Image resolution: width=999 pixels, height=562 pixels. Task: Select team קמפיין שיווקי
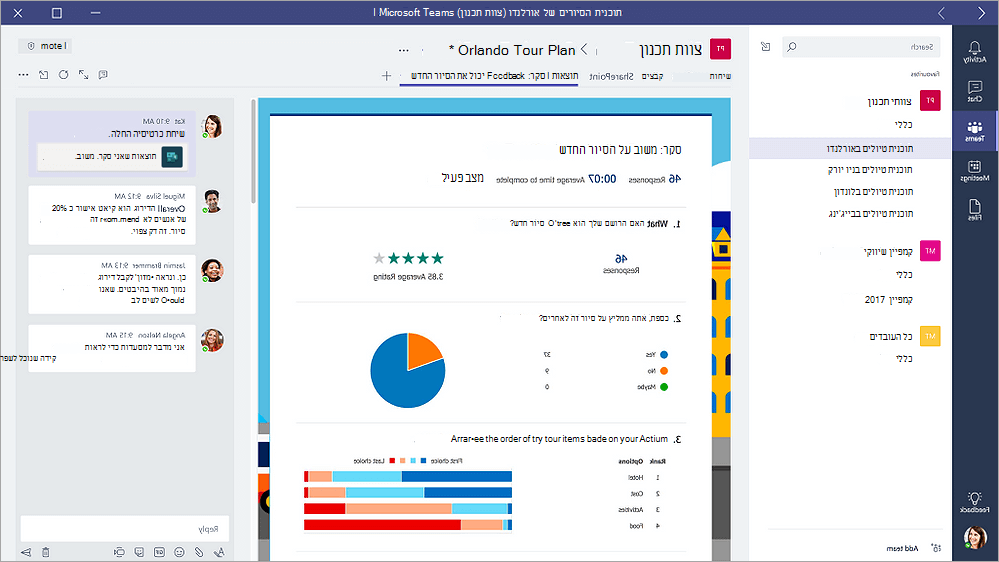(888, 252)
